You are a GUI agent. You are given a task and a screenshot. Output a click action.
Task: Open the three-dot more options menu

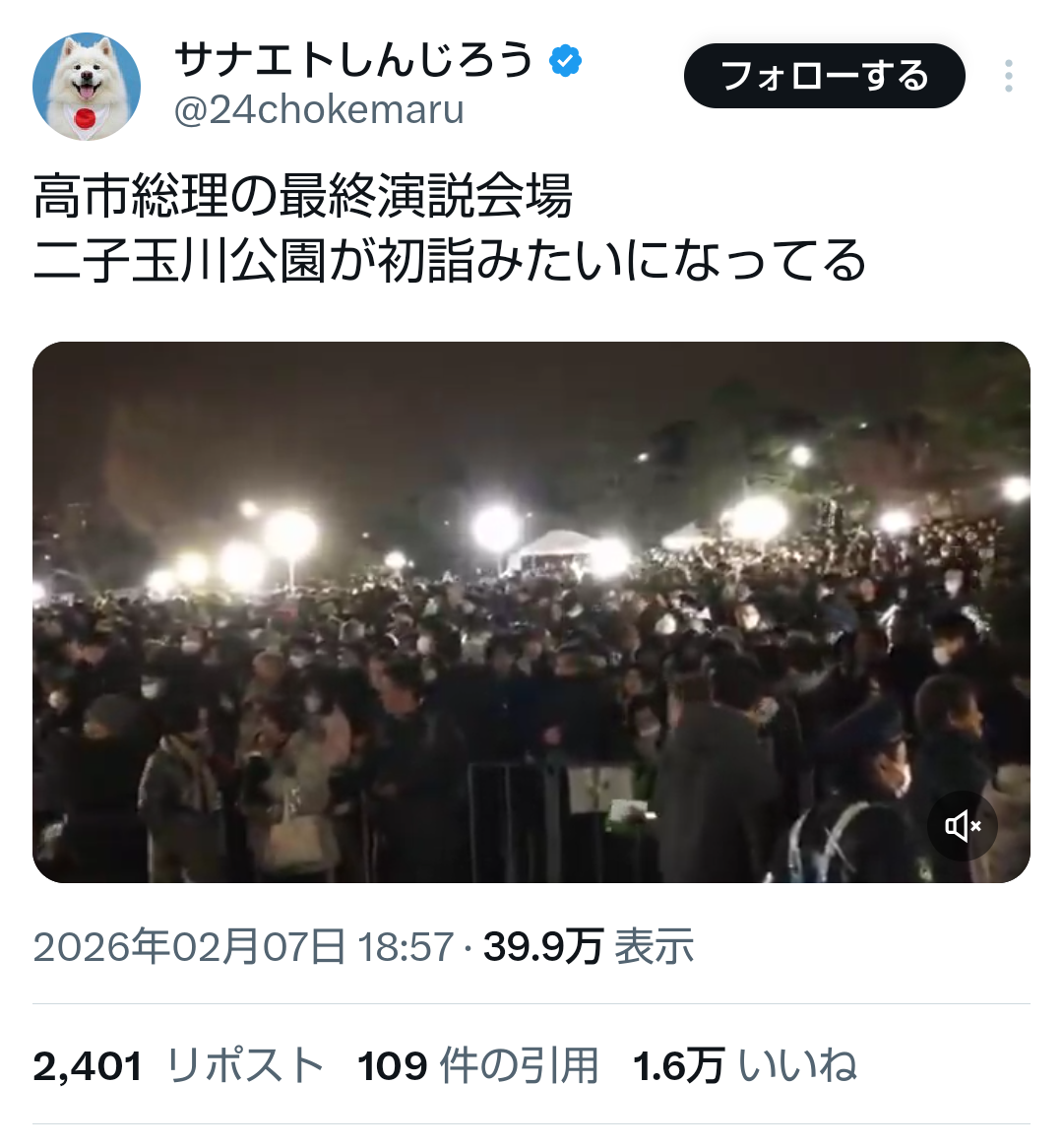[1009, 76]
